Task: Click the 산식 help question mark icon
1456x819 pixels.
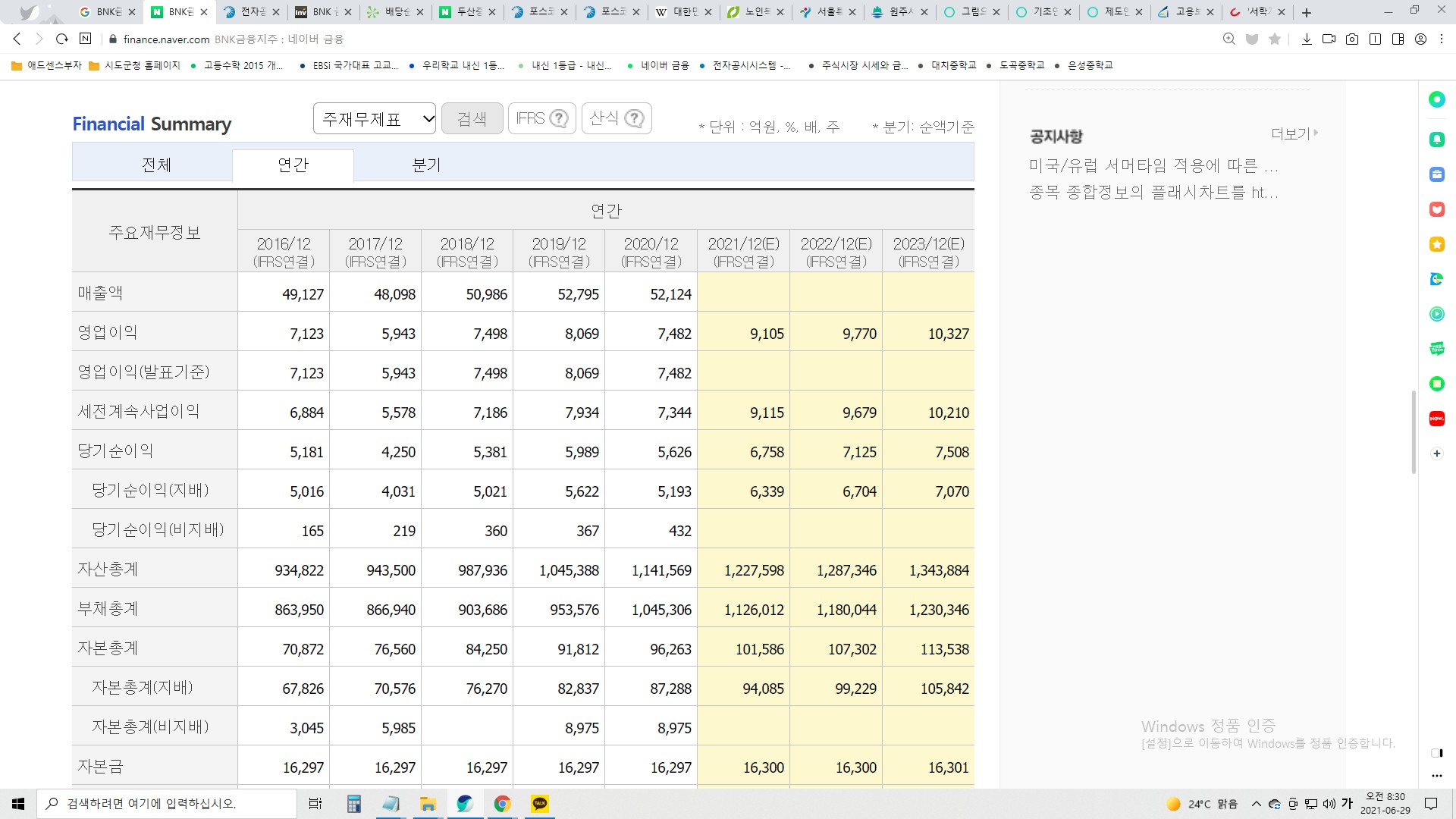Action: 634,118
